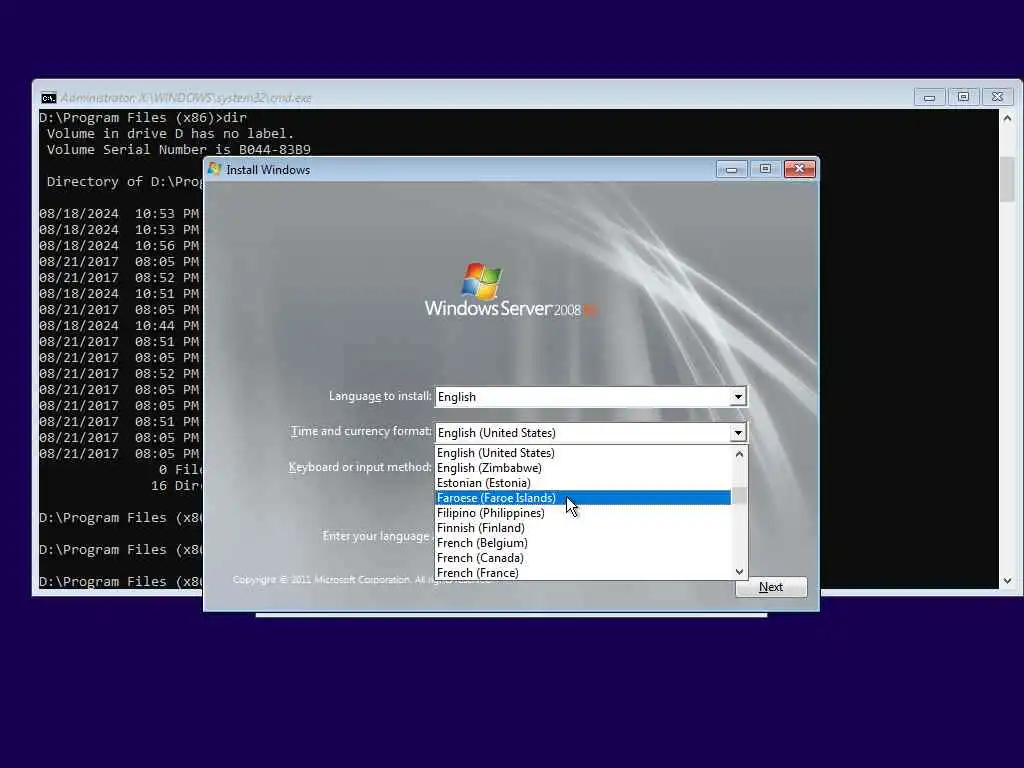Click the Install Windows title bar icon
1024x768 pixels.
214,169
